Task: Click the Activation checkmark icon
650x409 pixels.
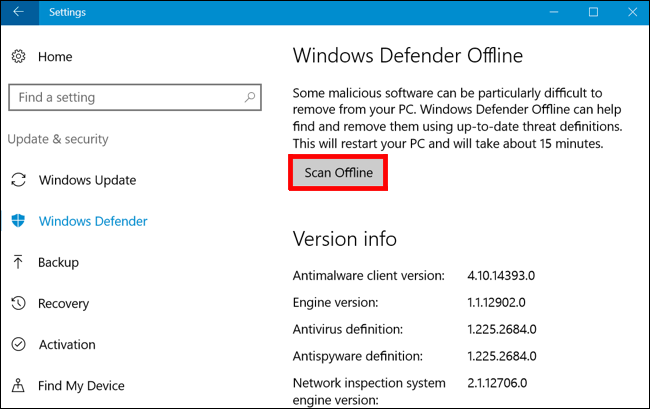Action: click(18, 344)
